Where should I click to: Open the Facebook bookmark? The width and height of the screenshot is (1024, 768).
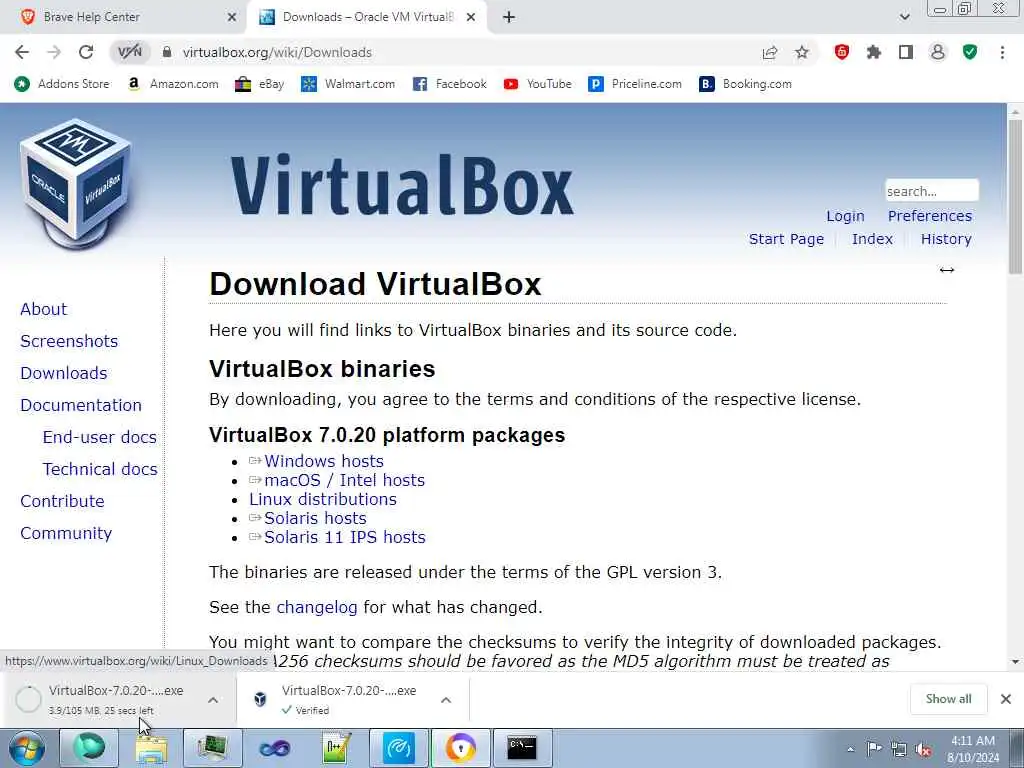(x=450, y=84)
